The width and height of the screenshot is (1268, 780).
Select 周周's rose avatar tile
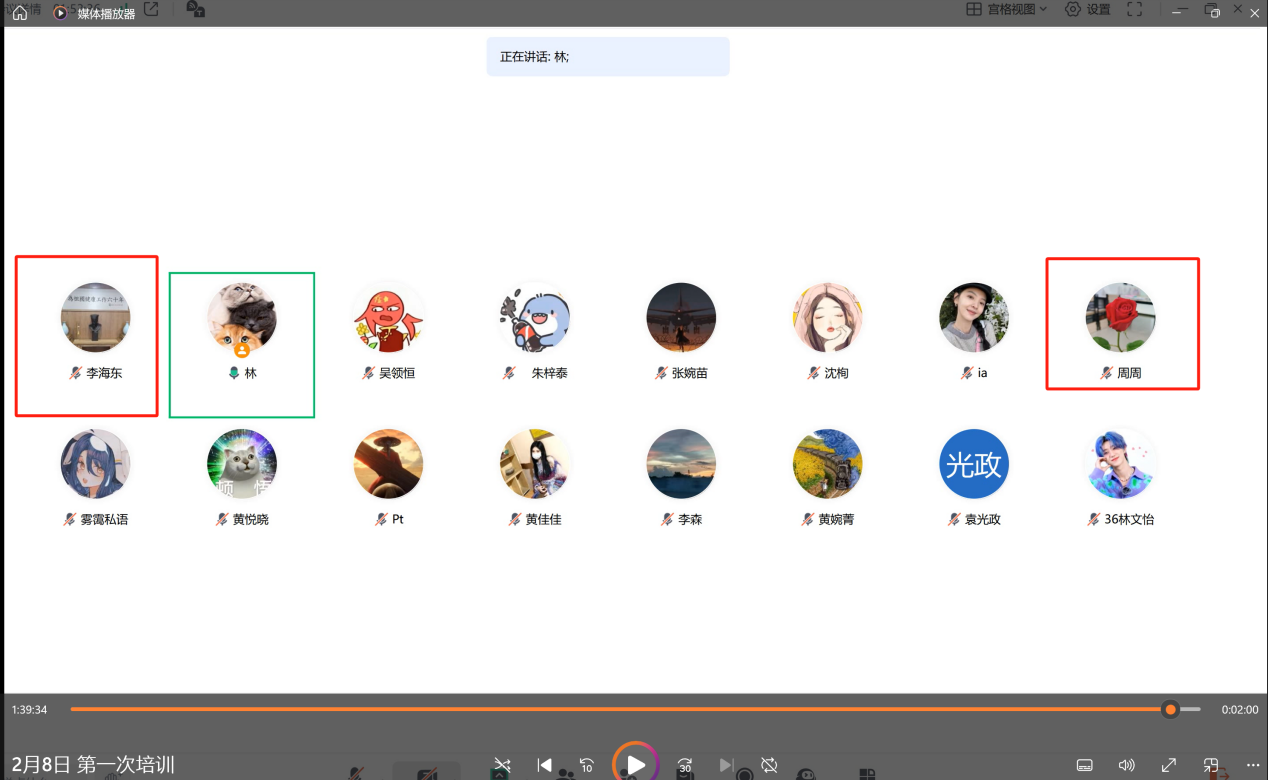[x=1120, y=317]
